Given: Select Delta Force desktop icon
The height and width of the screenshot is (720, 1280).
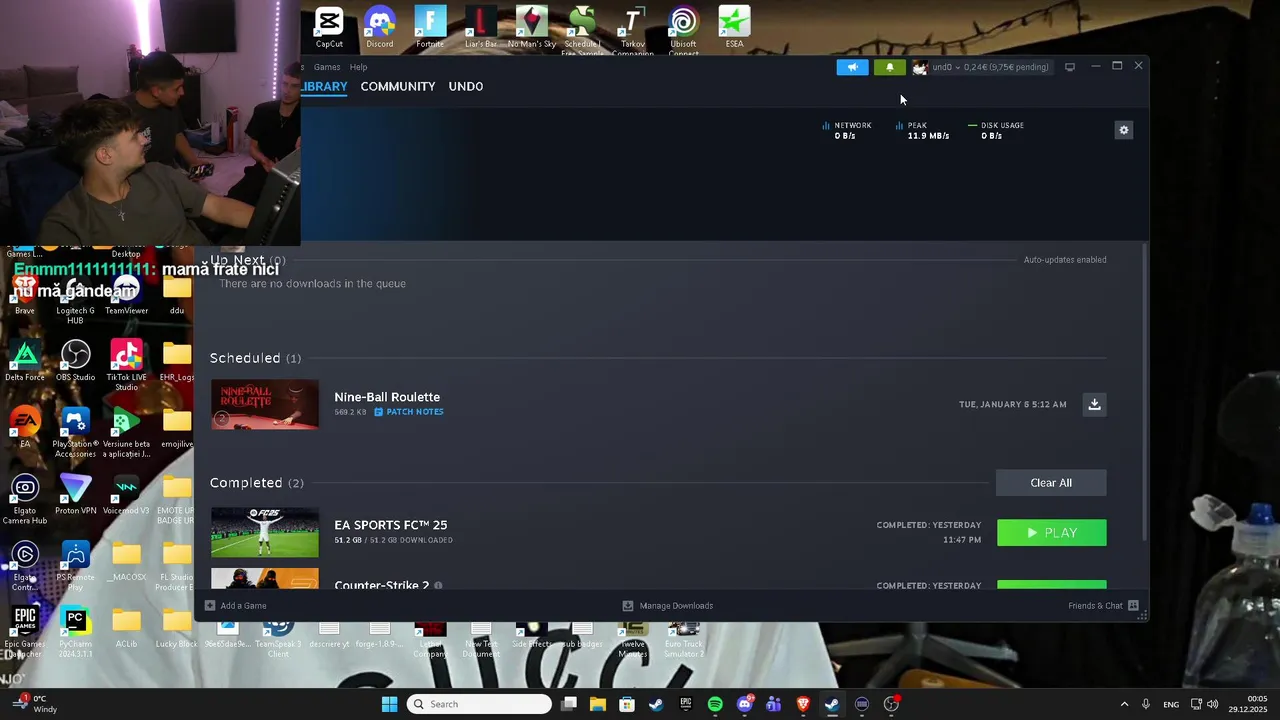Looking at the screenshot, I should (x=25, y=361).
